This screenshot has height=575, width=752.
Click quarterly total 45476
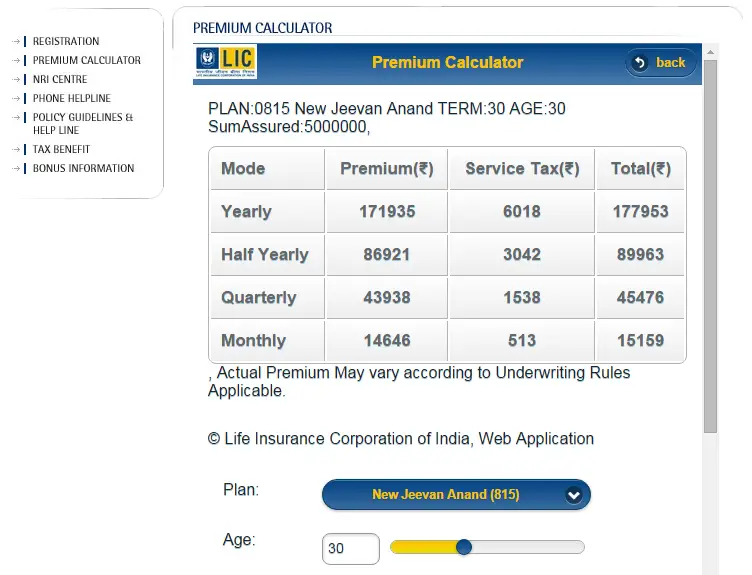tap(640, 297)
